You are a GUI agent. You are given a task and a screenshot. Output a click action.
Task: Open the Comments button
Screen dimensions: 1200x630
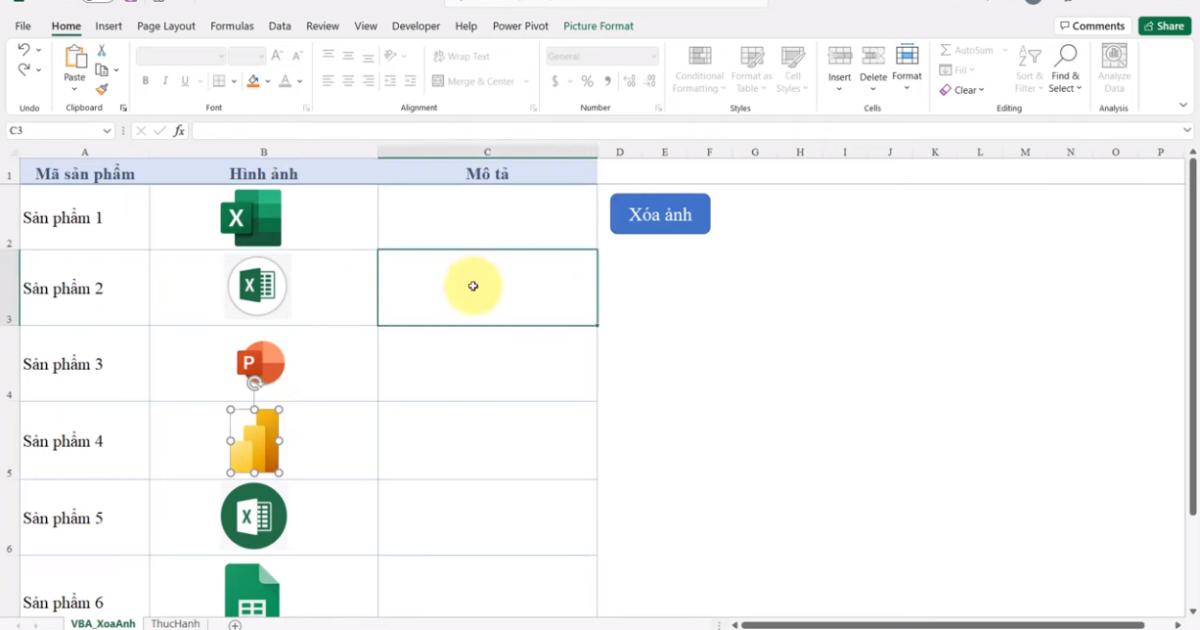(x=1092, y=26)
